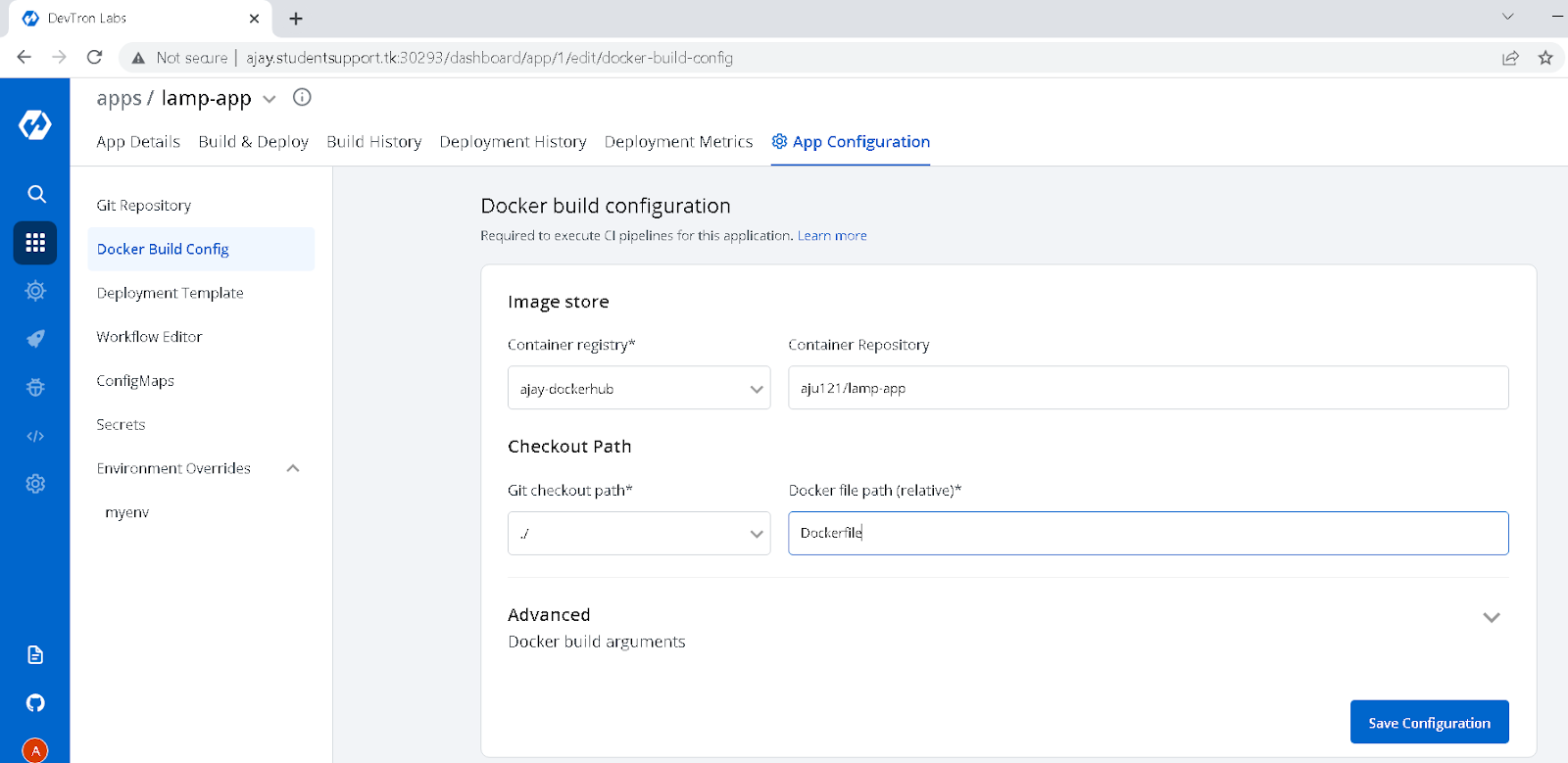Open the bug security icon in the sidebar
This screenshot has width=1568, height=763.
tap(35, 387)
